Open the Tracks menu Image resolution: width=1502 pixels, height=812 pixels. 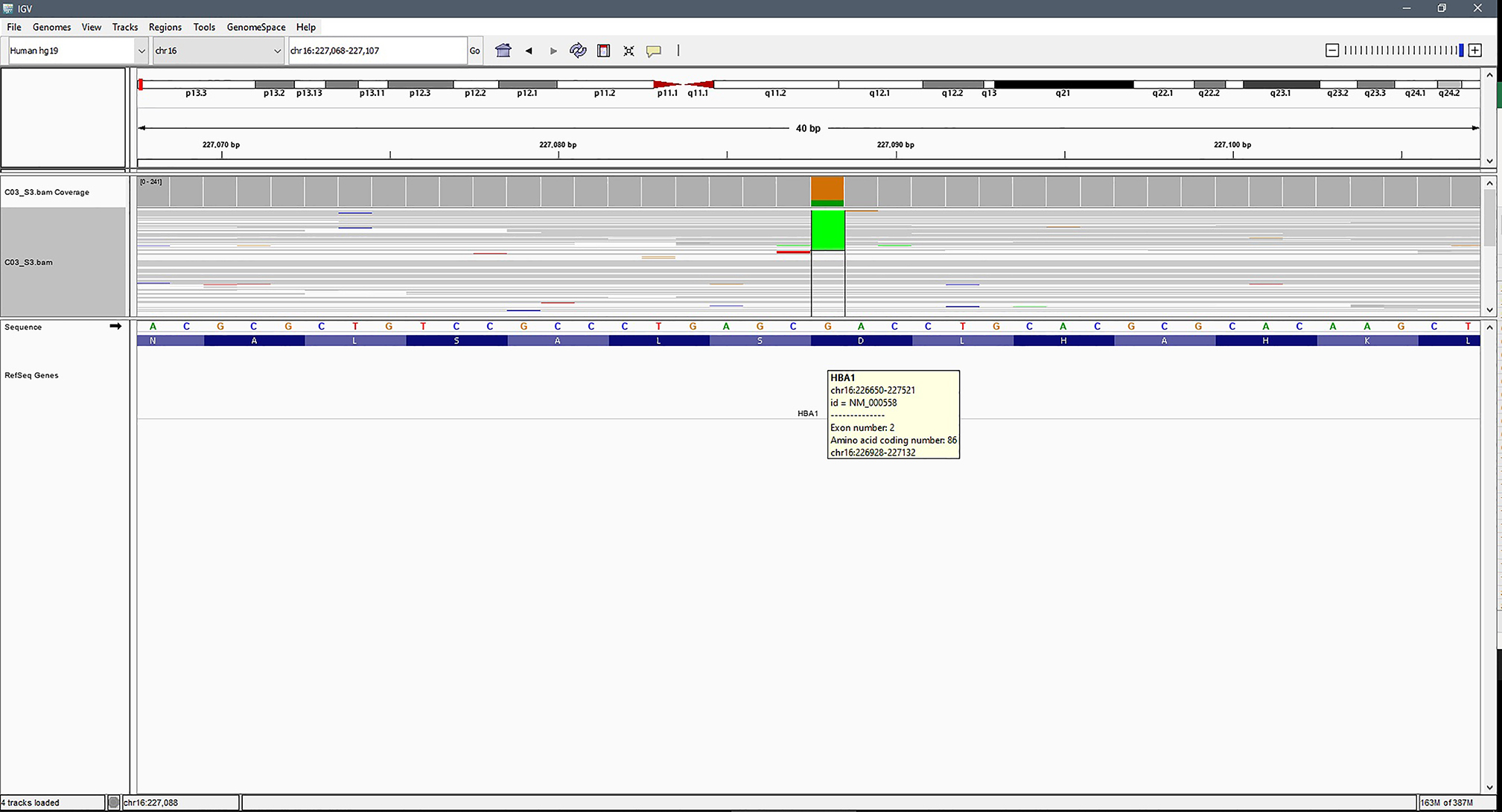pos(124,27)
